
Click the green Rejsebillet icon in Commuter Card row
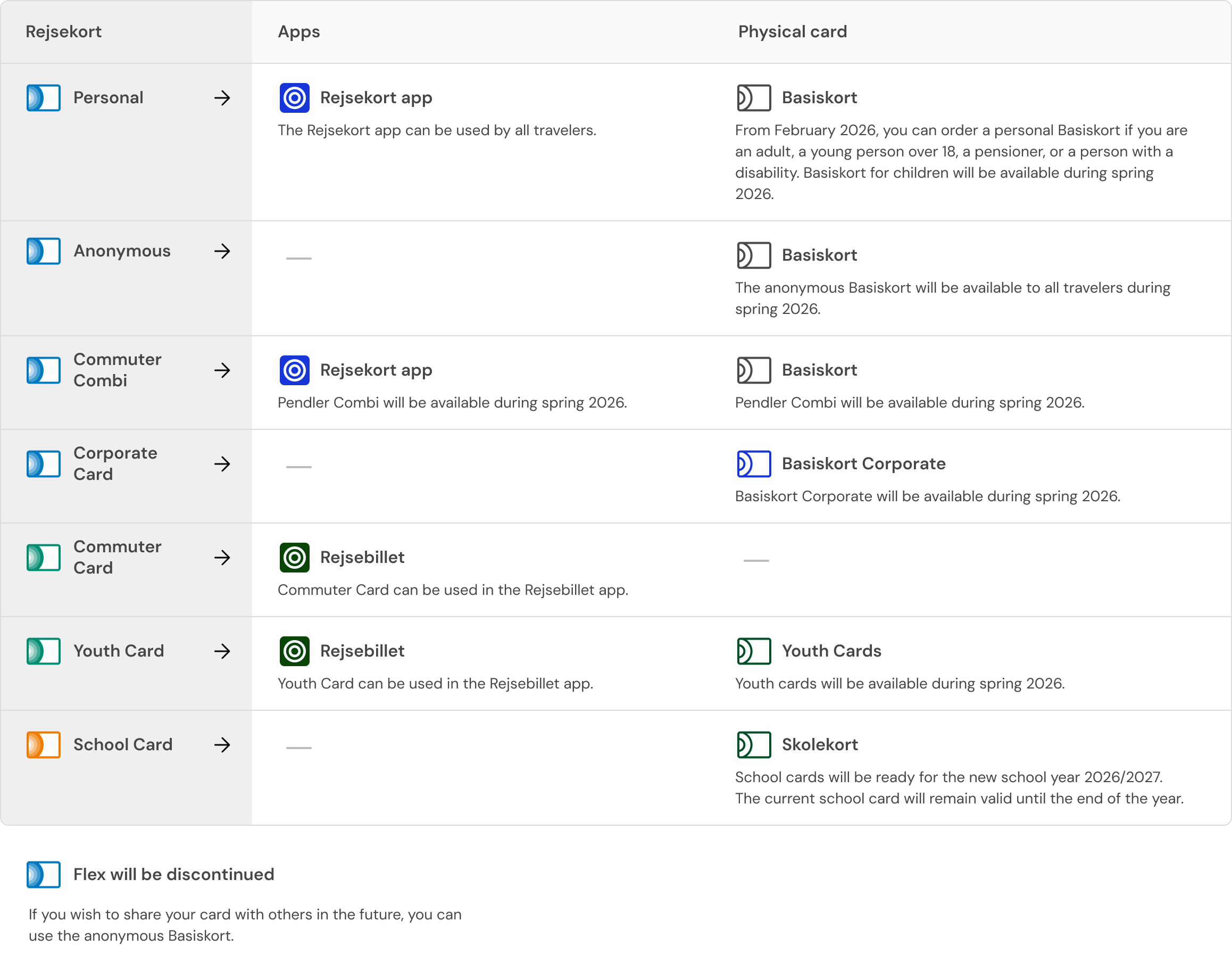(294, 557)
